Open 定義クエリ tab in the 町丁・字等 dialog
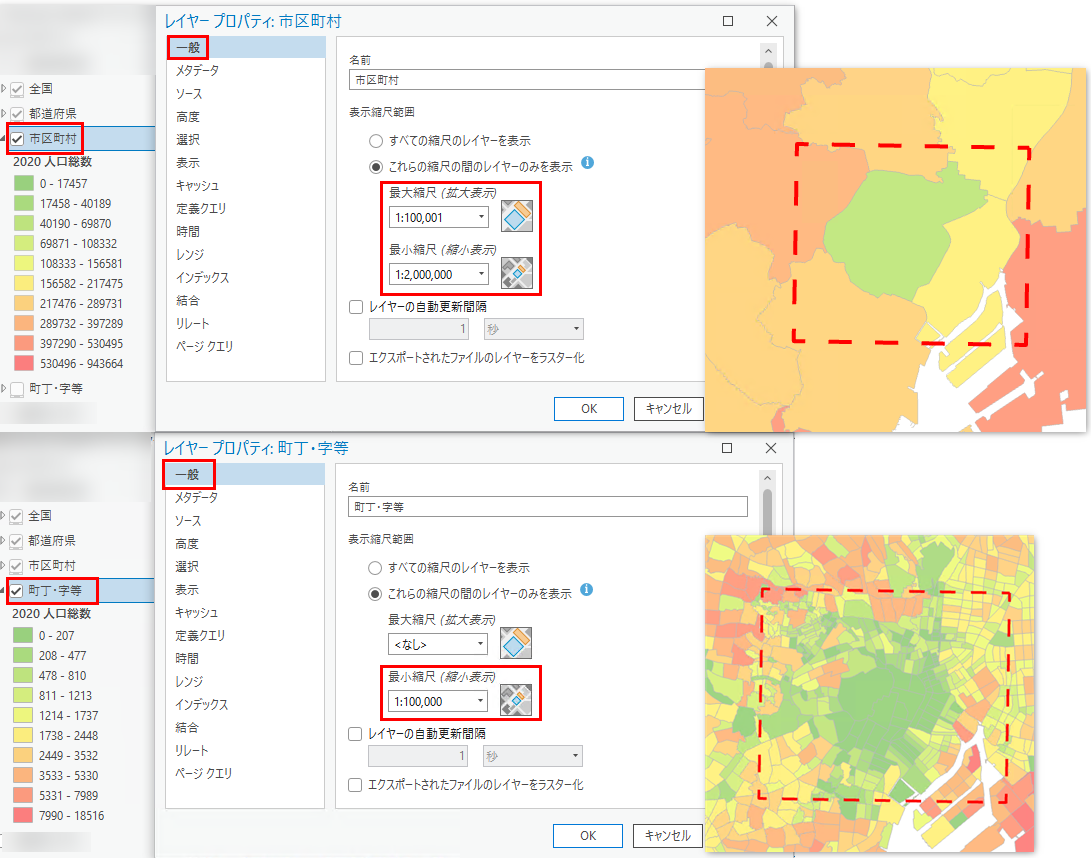The image size is (1091, 858). [x=200, y=636]
